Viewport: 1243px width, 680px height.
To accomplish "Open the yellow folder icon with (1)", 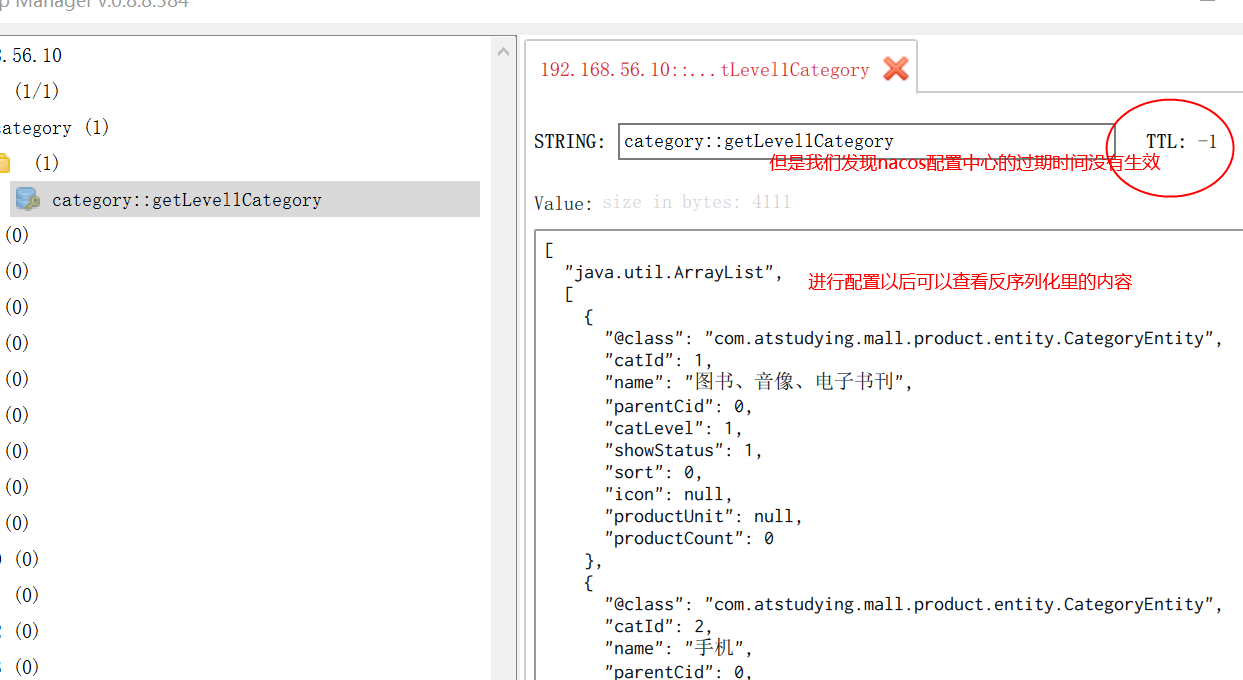I will pos(3,163).
